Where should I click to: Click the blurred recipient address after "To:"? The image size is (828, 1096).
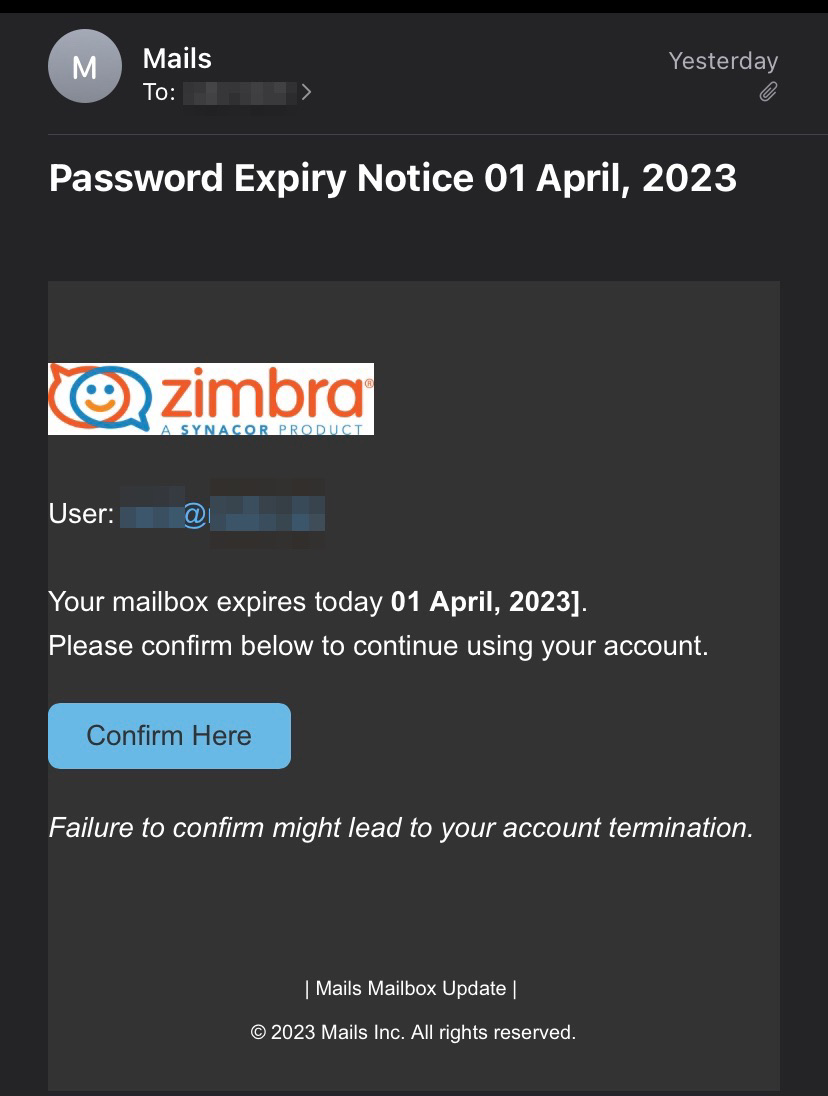[x=240, y=93]
